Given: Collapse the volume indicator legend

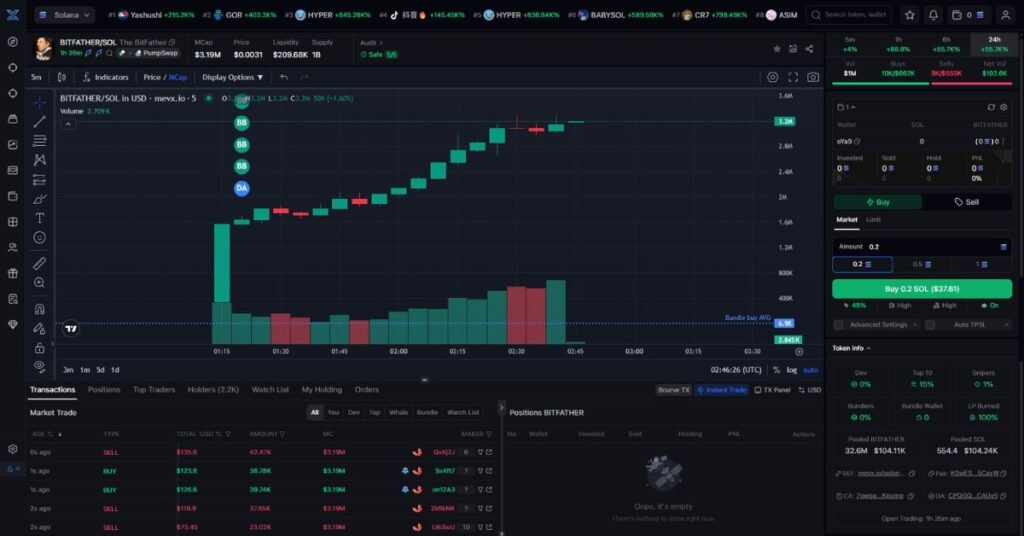Looking at the screenshot, I should coord(68,124).
